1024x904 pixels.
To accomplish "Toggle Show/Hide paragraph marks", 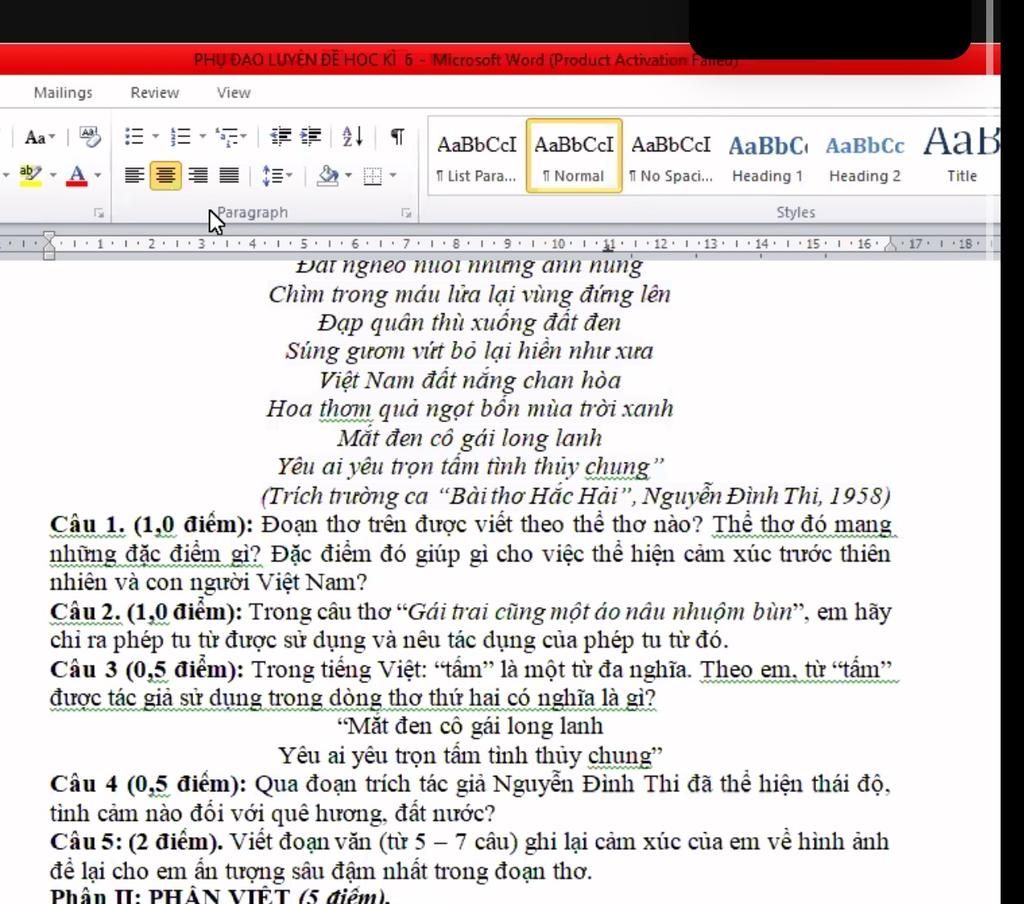I will click(397, 137).
